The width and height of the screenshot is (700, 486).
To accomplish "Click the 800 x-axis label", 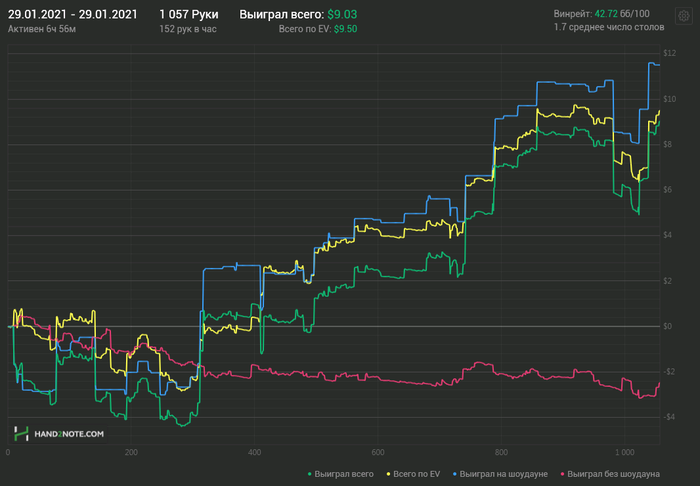I will click(x=501, y=453).
